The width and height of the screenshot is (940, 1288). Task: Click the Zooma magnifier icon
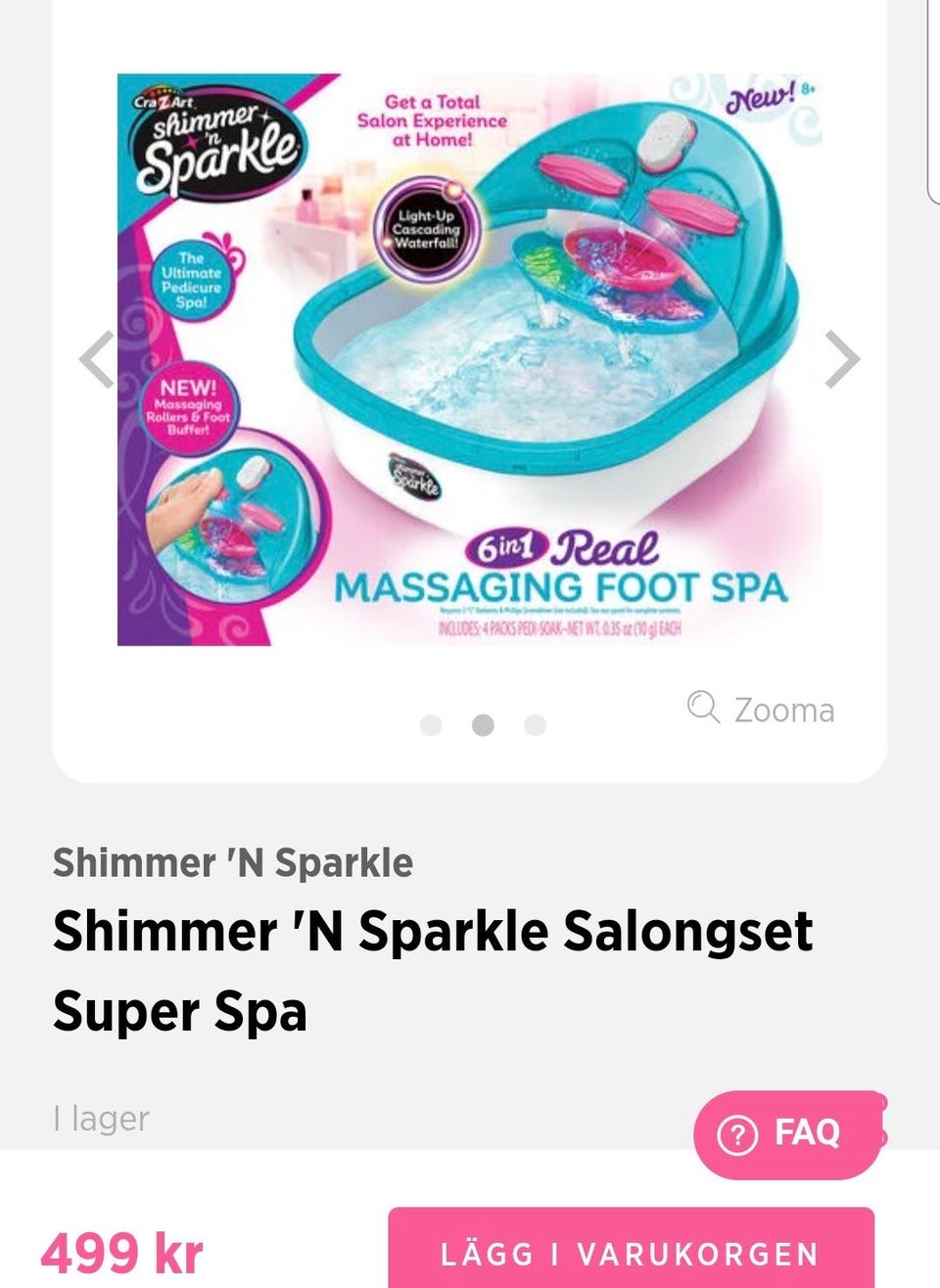[703, 707]
